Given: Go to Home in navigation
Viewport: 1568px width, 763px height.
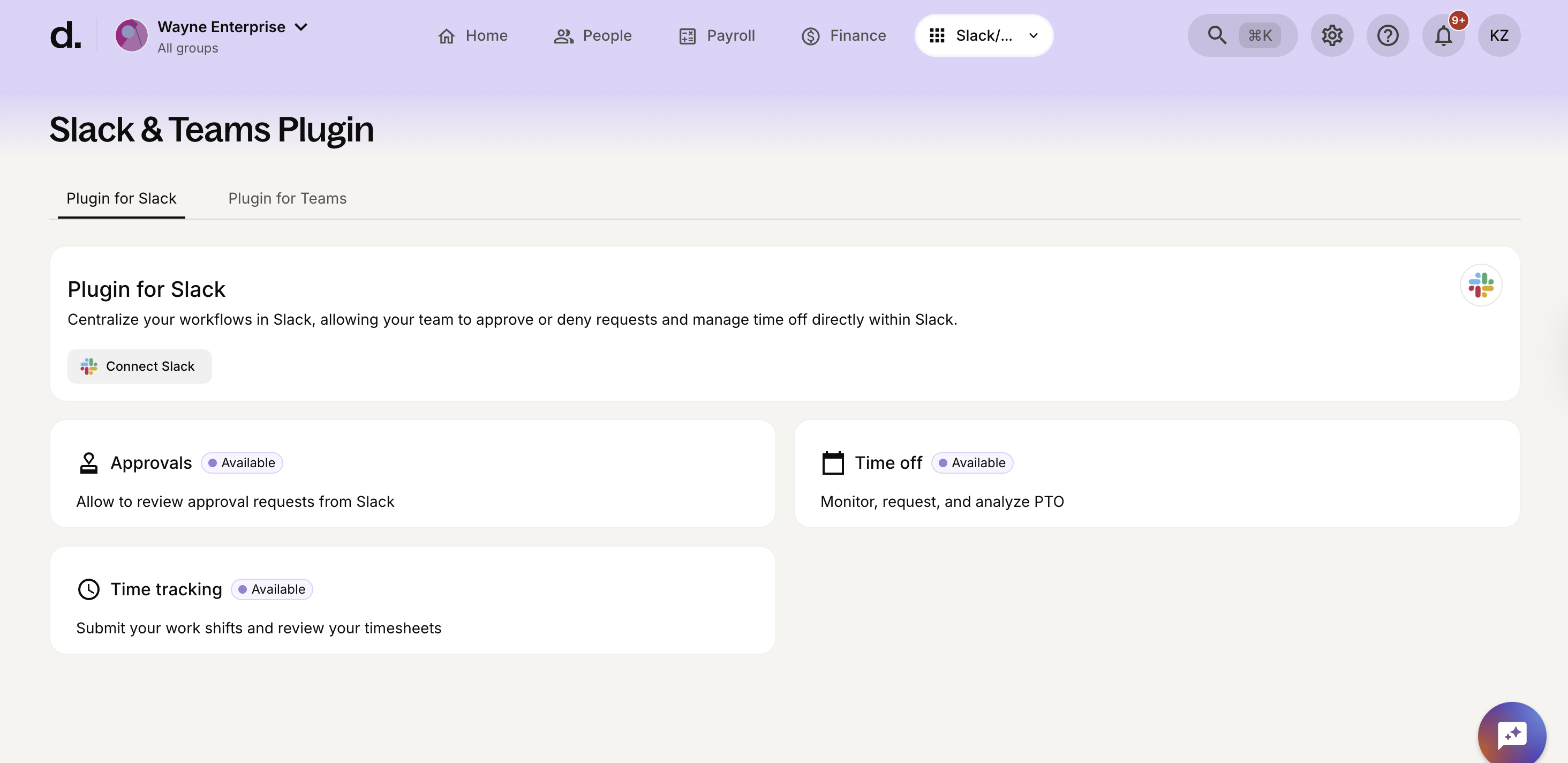Looking at the screenshot, I should point(472,35).
